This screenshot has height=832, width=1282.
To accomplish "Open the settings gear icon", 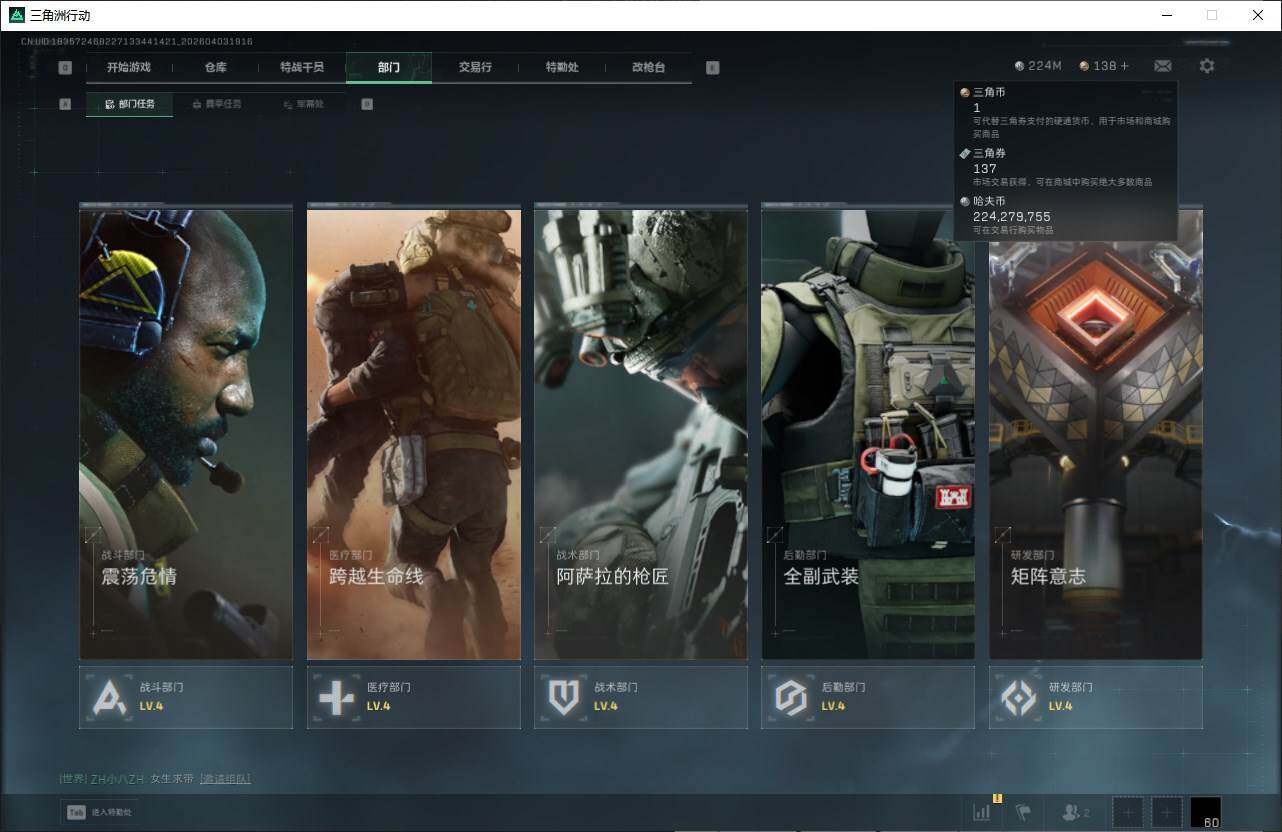I will (x=1207, y=66).
